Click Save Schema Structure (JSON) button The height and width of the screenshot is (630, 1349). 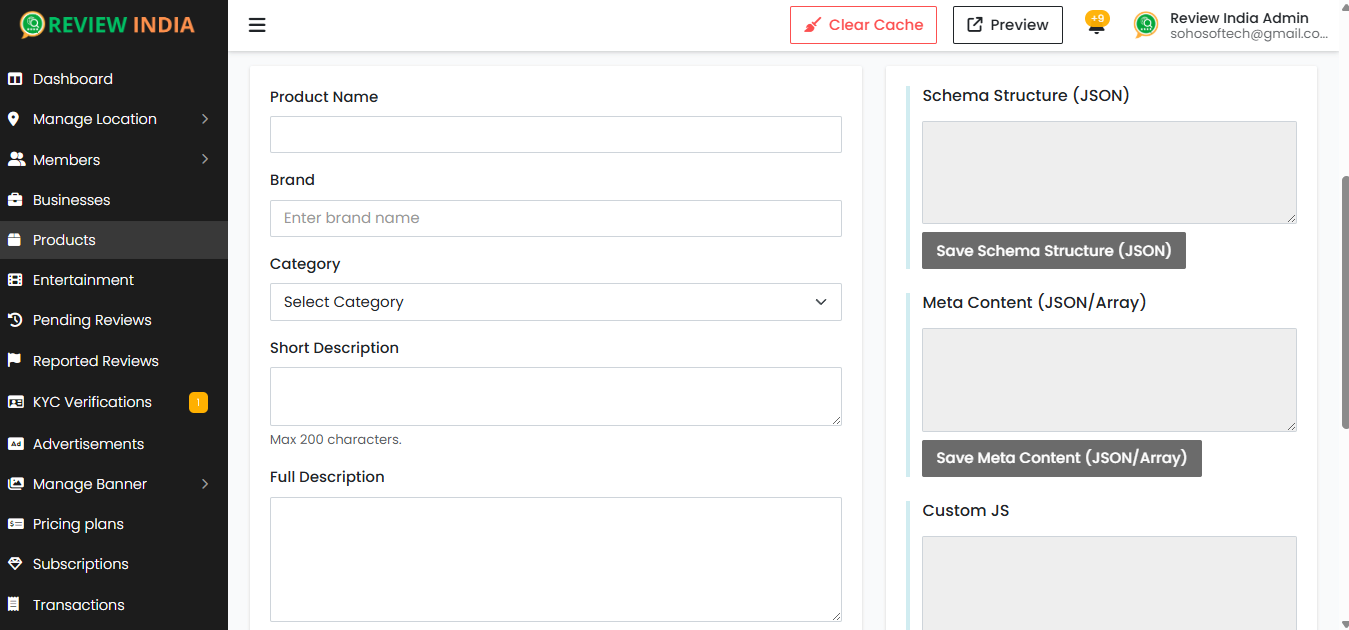coord(1054,251)
